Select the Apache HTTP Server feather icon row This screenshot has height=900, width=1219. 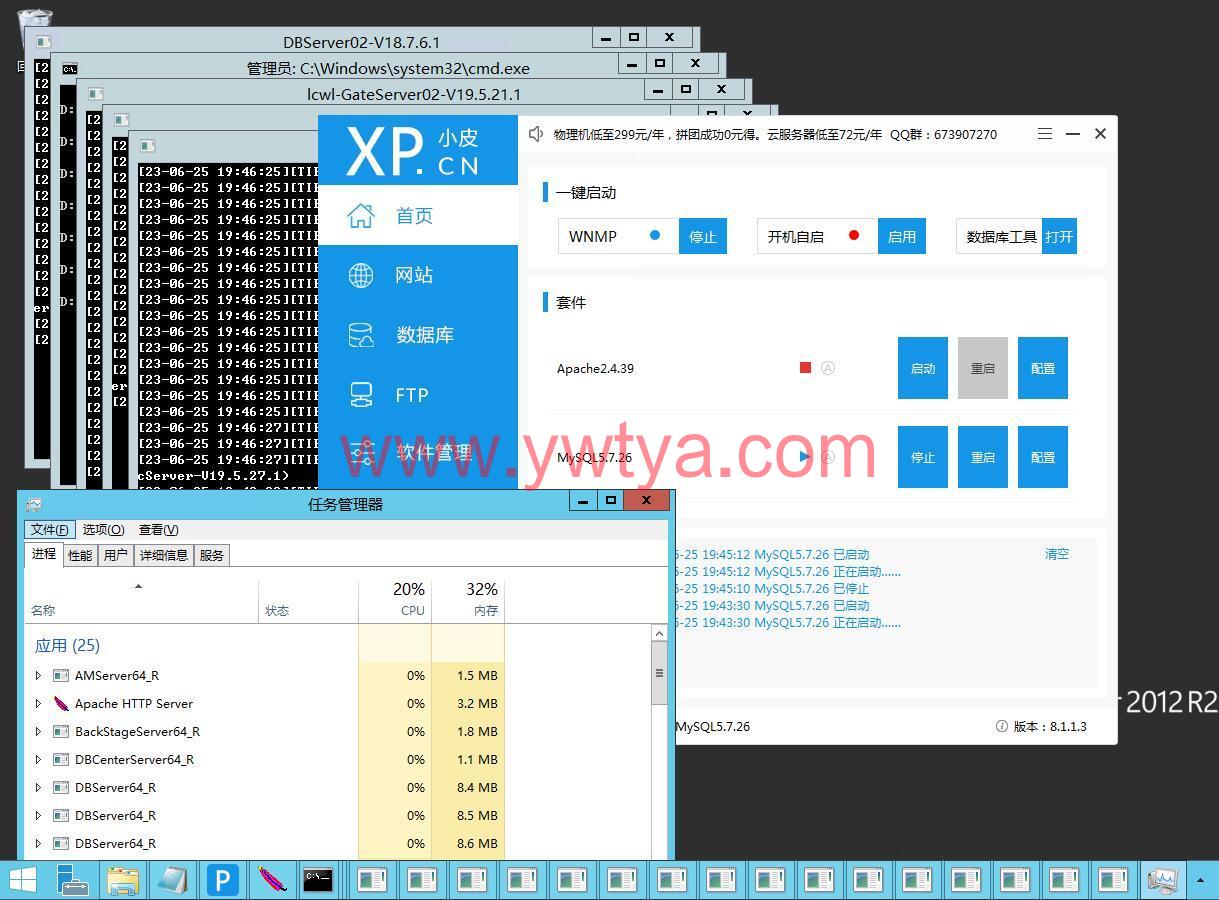tap(61, 703)
